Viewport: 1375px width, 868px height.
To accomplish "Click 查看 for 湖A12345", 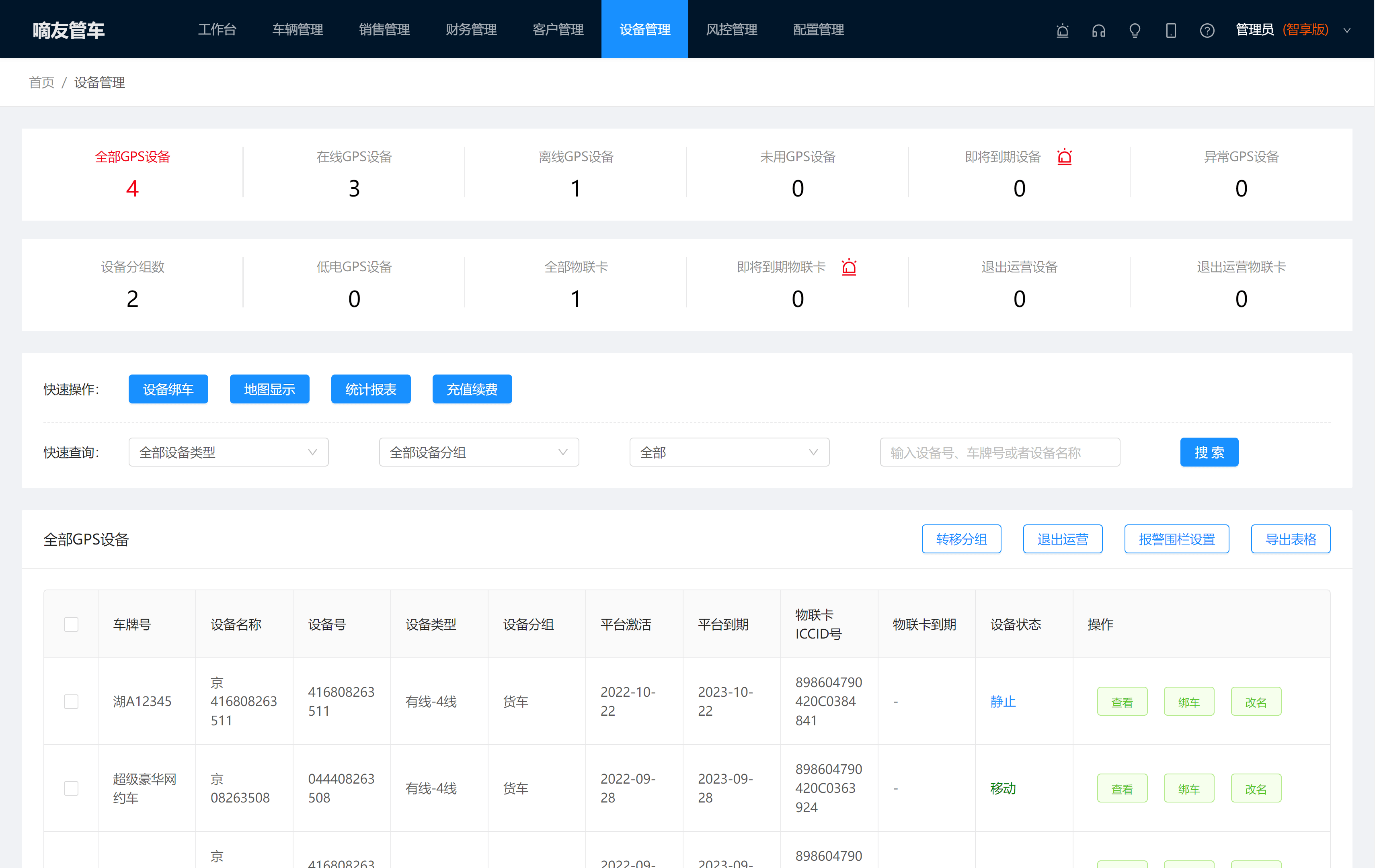I will point(1122,702).
